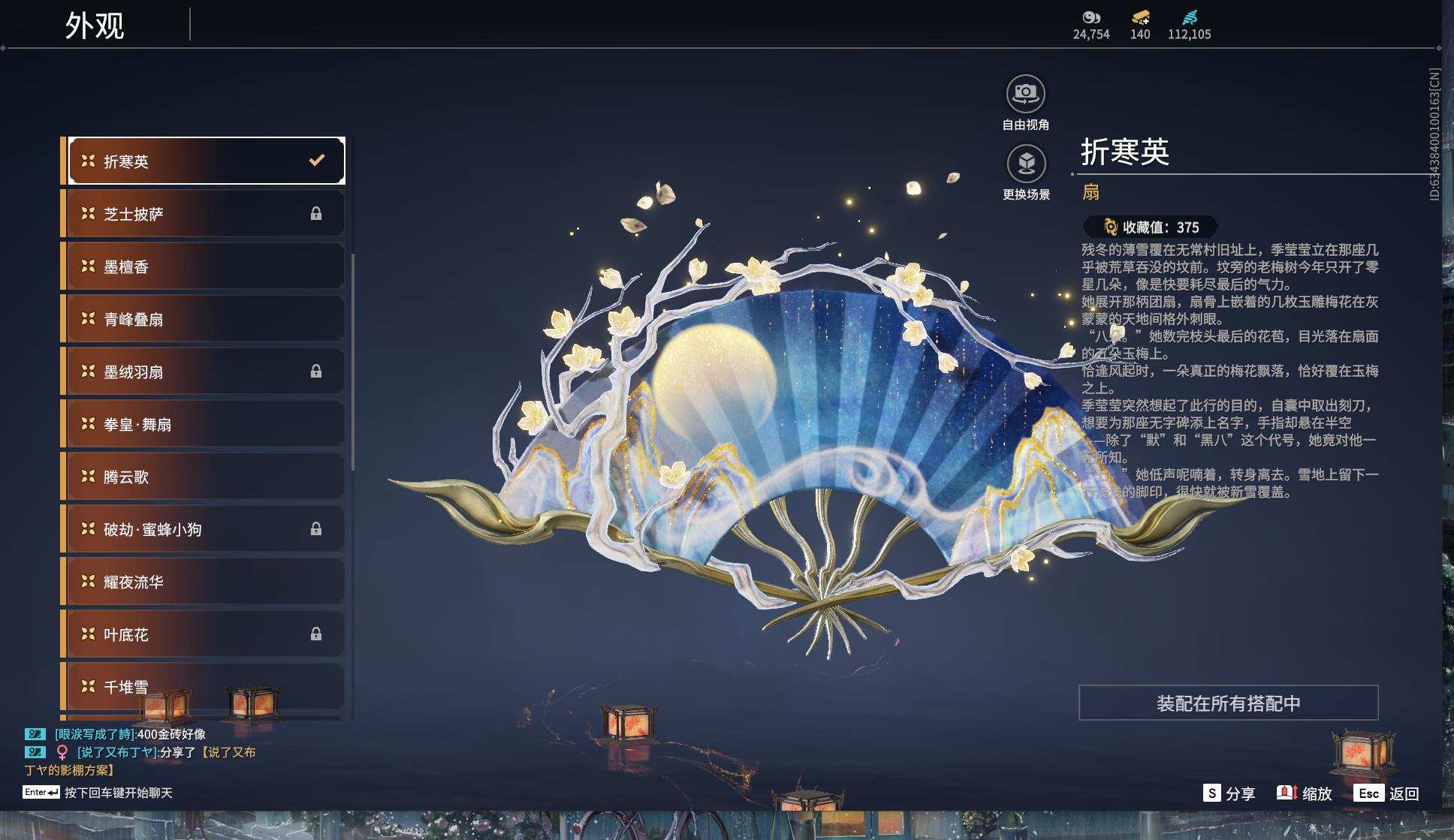Screen dimensions: 1454x840
Task: Click the lock icon on 芝士披萨 row
Action: click(316, 214)
